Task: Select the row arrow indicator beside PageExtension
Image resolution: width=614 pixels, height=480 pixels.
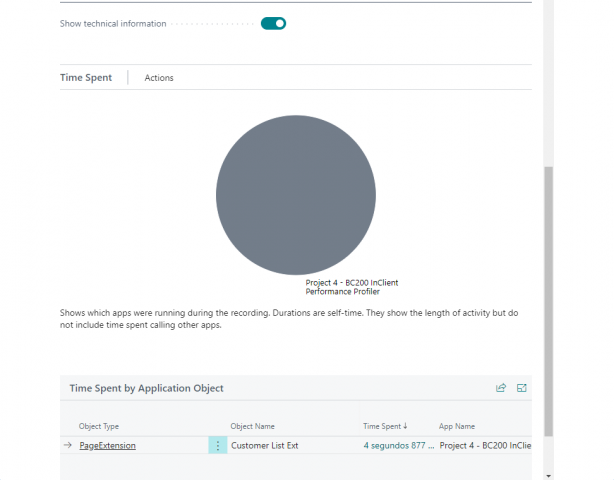Action: [x=67, y=446]
